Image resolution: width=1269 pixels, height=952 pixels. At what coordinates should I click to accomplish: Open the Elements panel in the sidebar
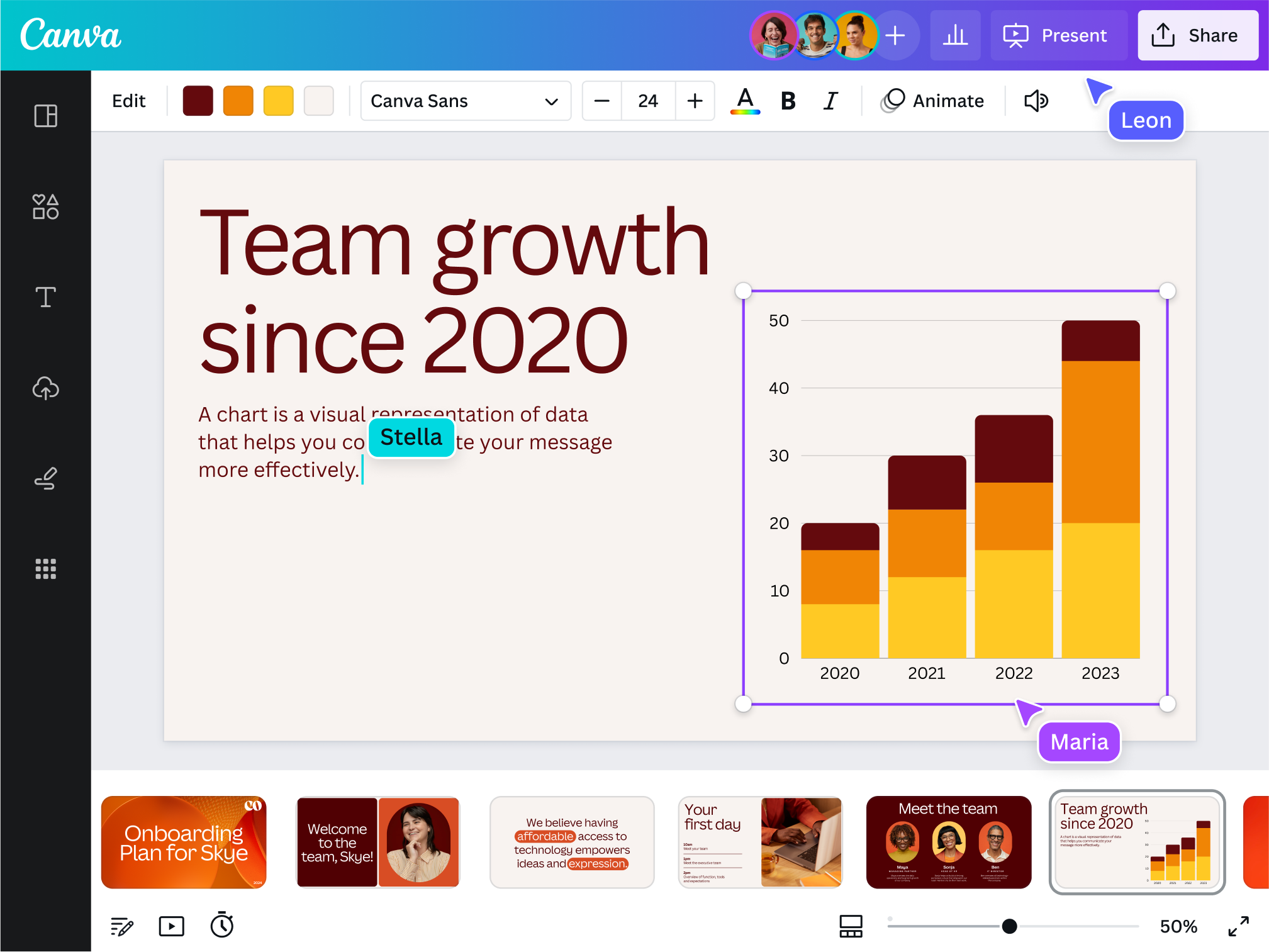[x=45, y=207]
